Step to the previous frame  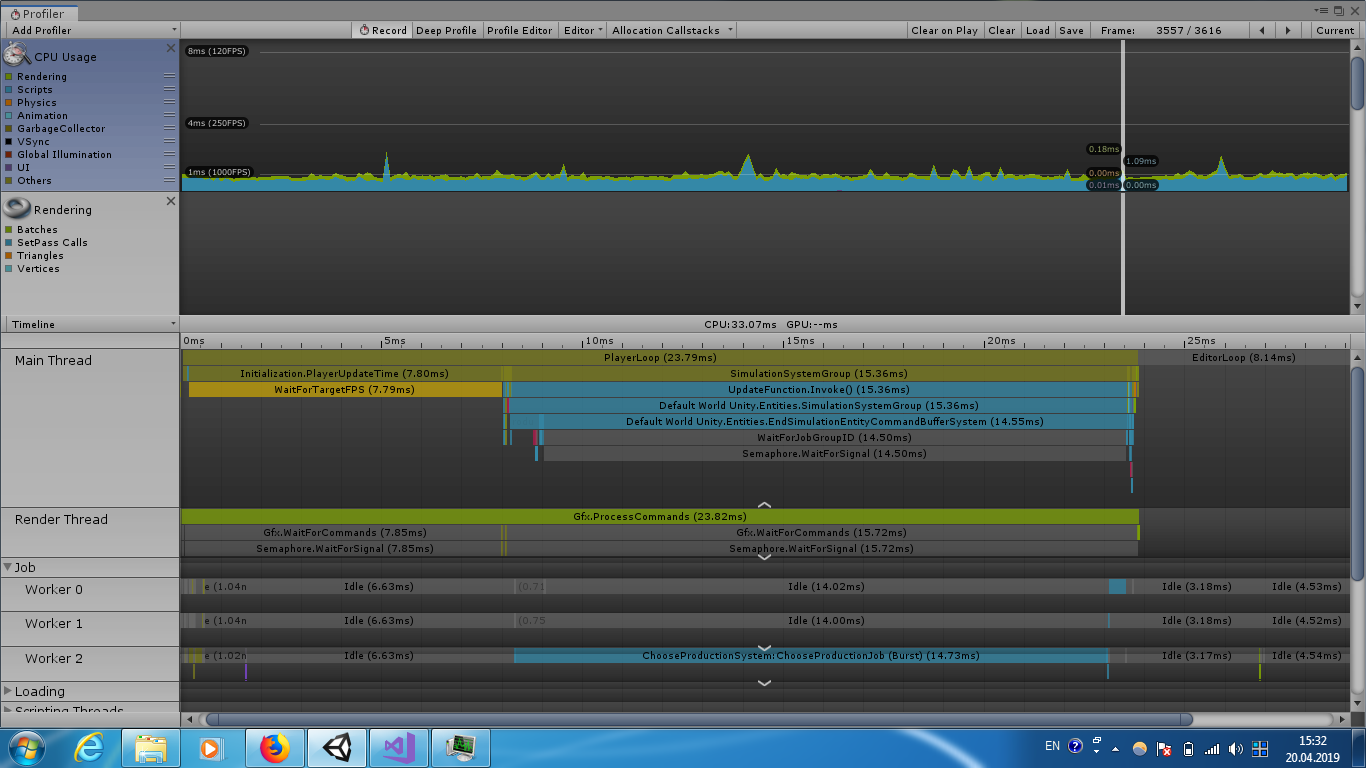tap(1262, 30)
